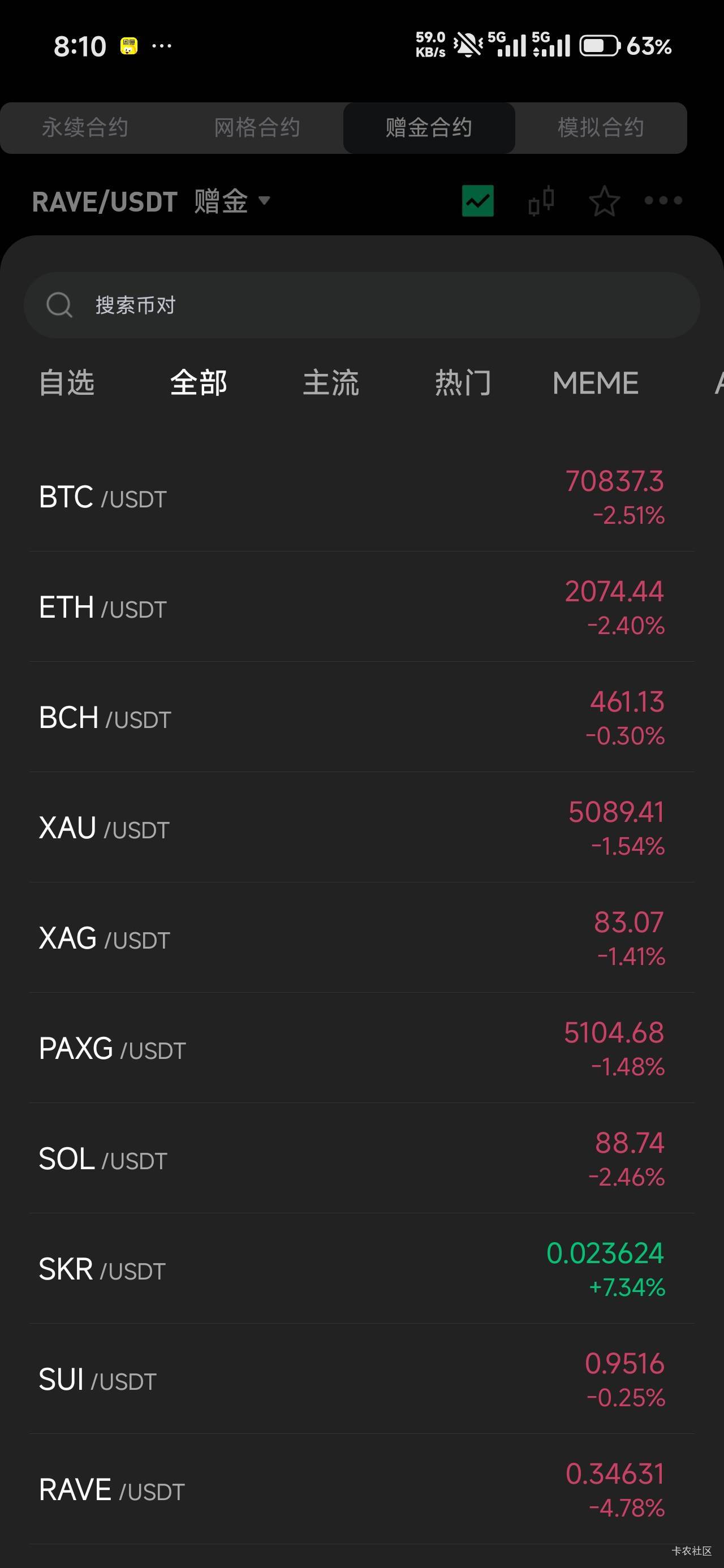Switch to 网格合约 tab
This screenshot has width=724, height=1568.
pyautogui.click(x=257, y=128)
